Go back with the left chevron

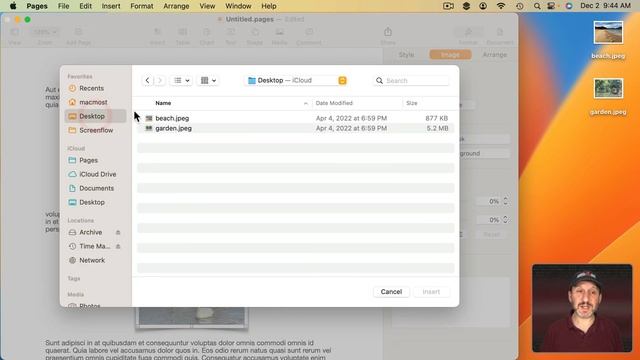point(147,80)
